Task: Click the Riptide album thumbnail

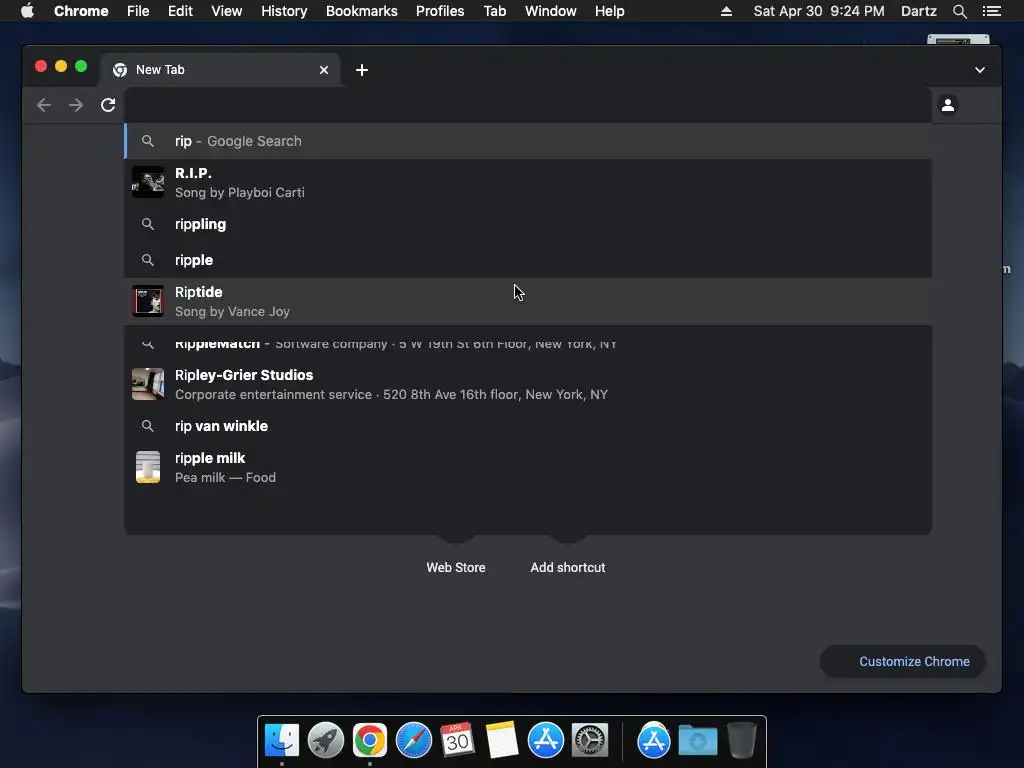Action: [148, 301]
